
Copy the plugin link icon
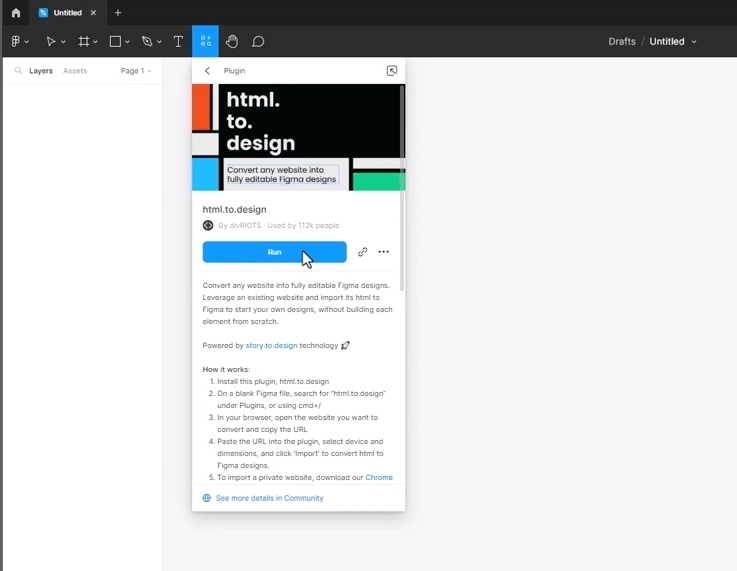362,252
